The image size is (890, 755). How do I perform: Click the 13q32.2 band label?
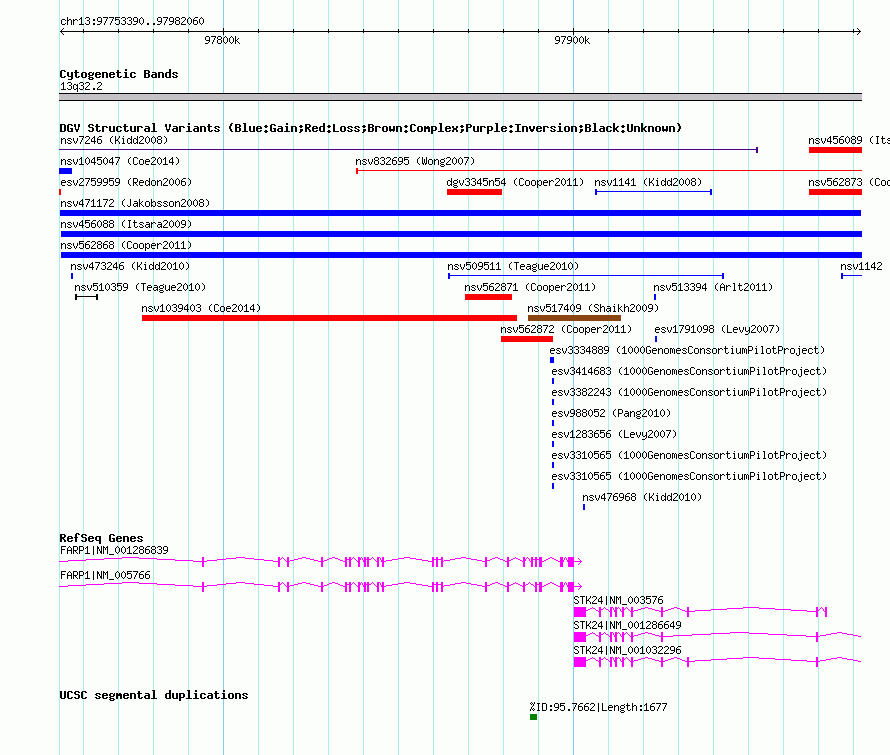pyautogui.click(x=81, y=86)
